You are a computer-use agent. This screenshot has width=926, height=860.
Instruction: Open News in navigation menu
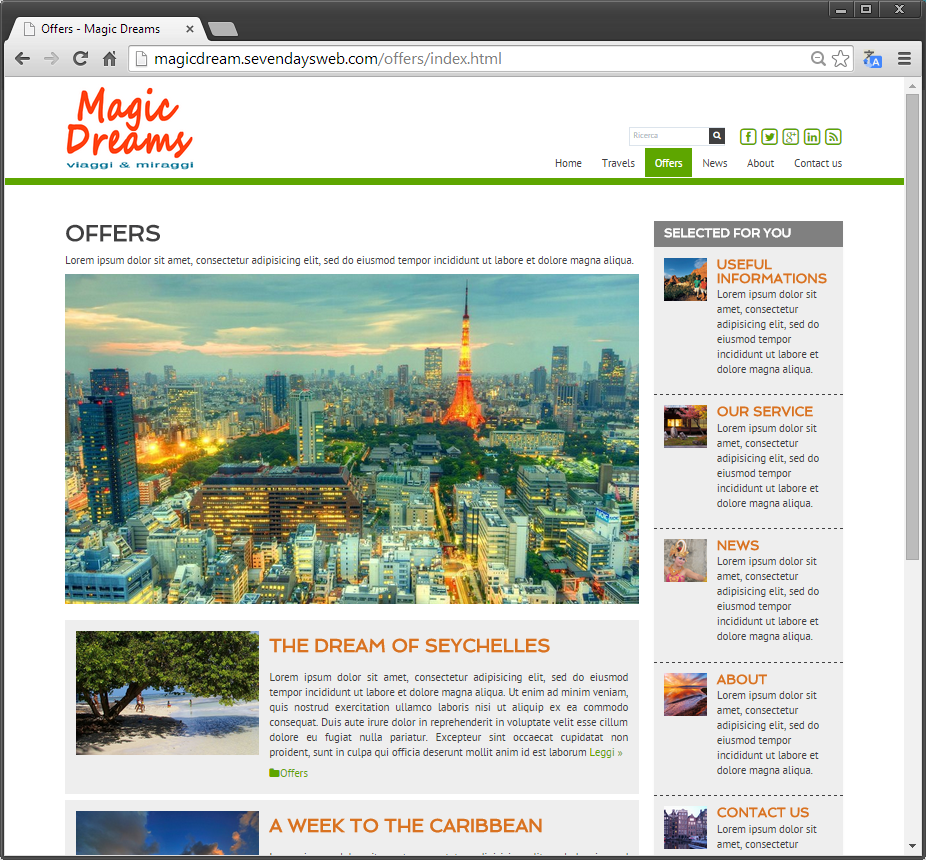[x=715, y=163]
